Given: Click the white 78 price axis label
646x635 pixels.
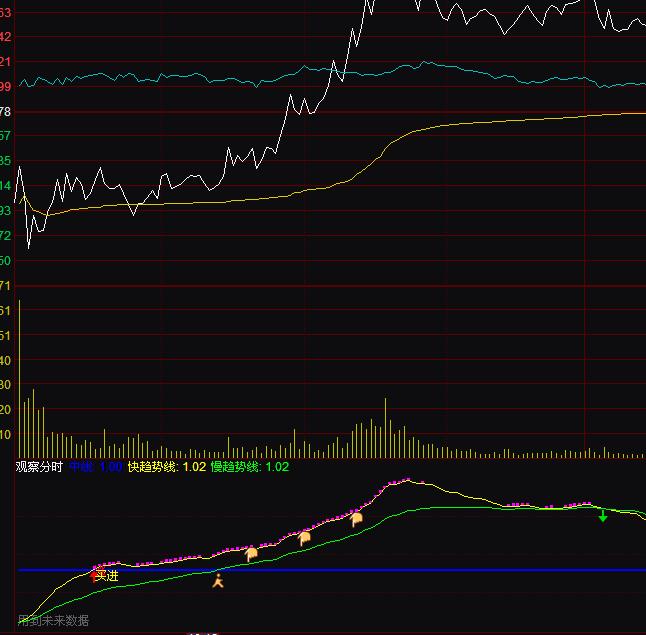Looking at the screenshot, I should [6, 111].
